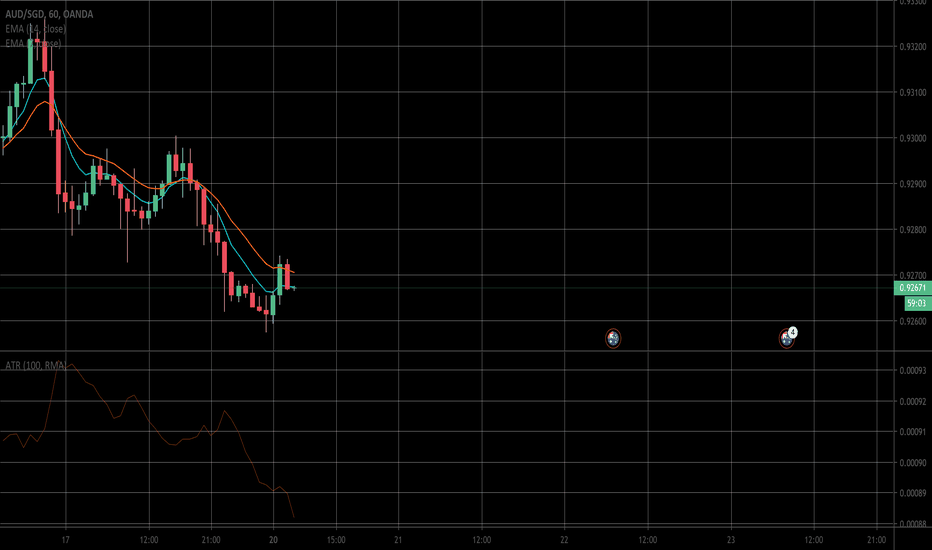
Task: Click the 0.92600 price axis label
Action: click(x=912, y=321)
